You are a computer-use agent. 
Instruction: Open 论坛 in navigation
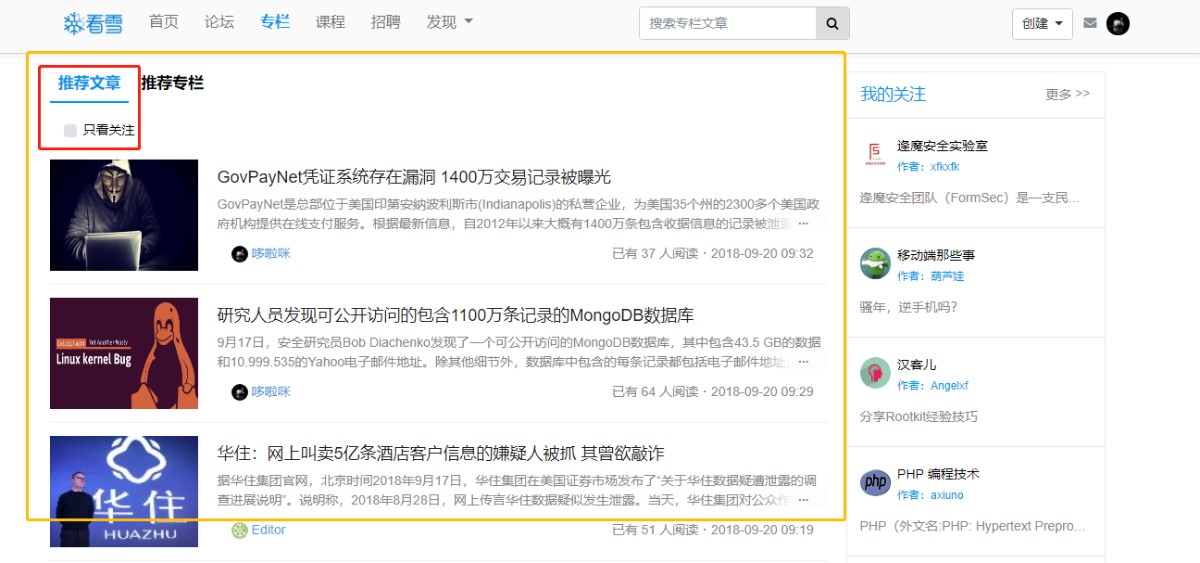click(x=219, y=22)
